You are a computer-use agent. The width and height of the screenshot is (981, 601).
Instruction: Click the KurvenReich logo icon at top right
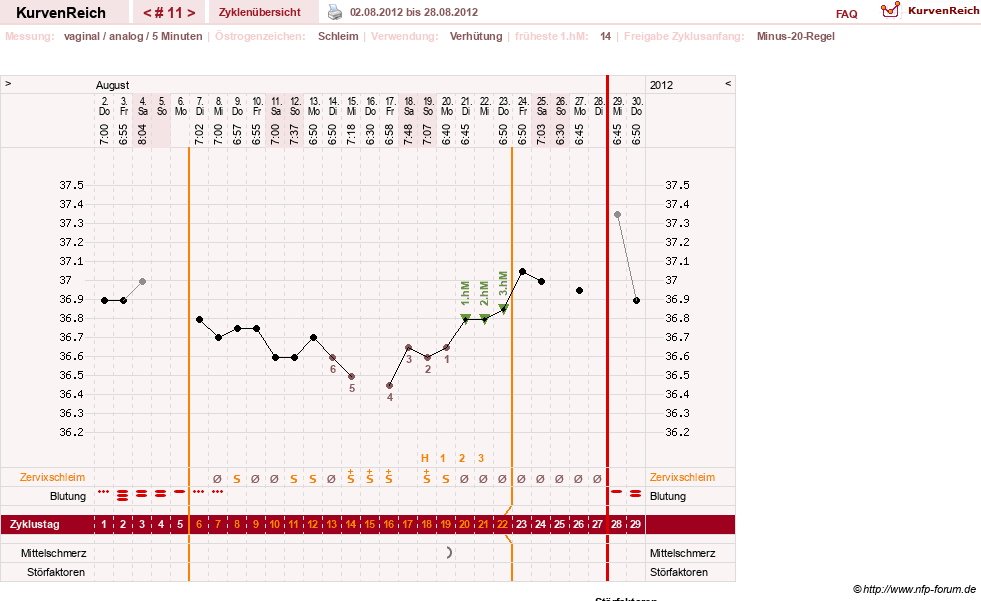click(890, 10)
